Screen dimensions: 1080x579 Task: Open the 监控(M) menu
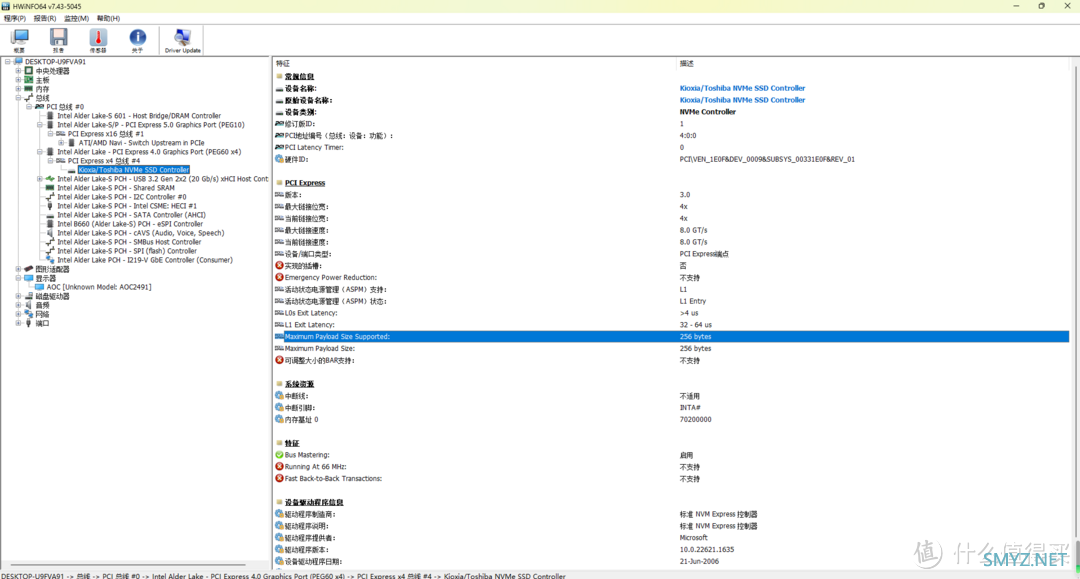[76, 19]
